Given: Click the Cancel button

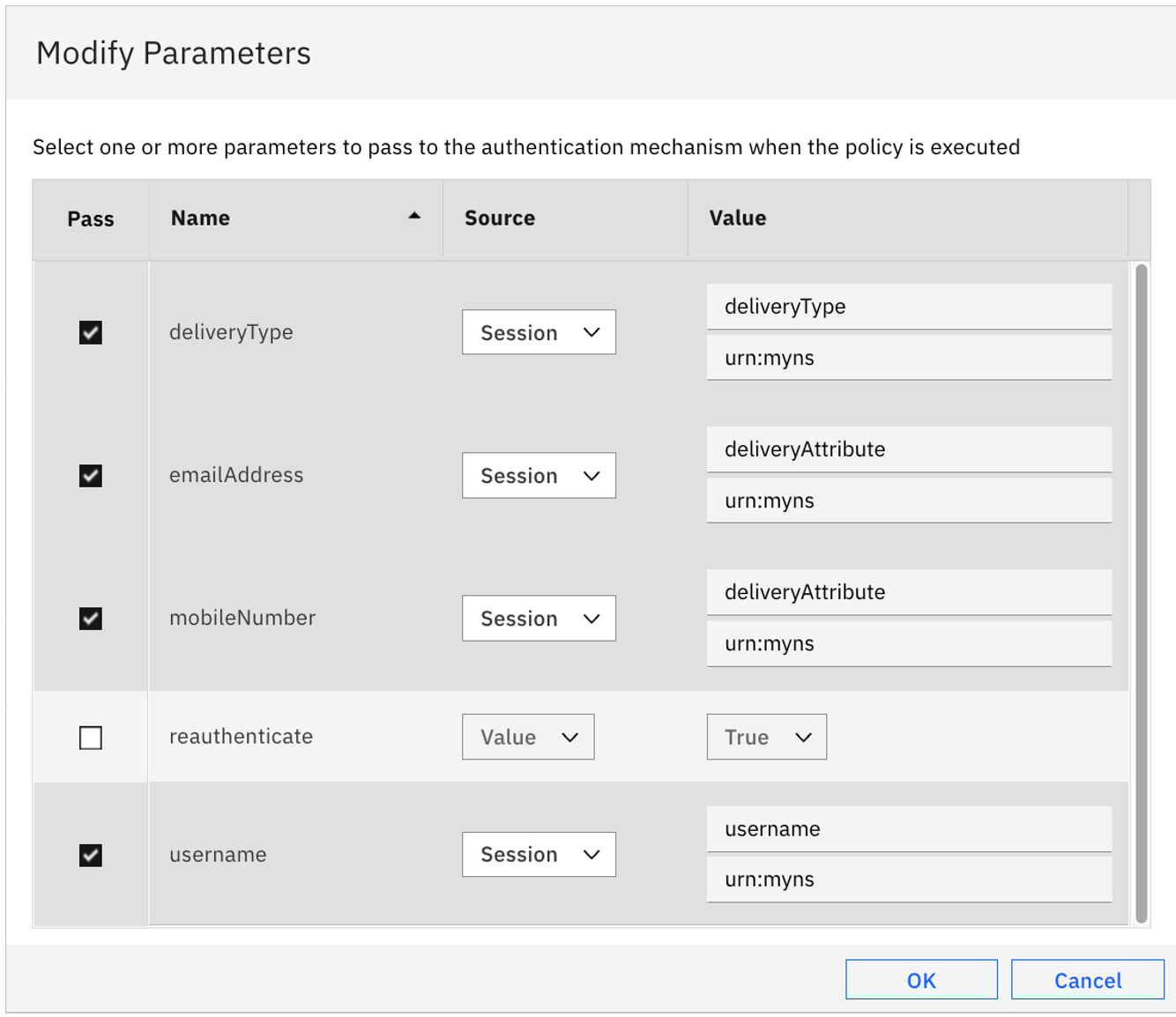Looking at the screenshot, I should [x=1087, y=979].
